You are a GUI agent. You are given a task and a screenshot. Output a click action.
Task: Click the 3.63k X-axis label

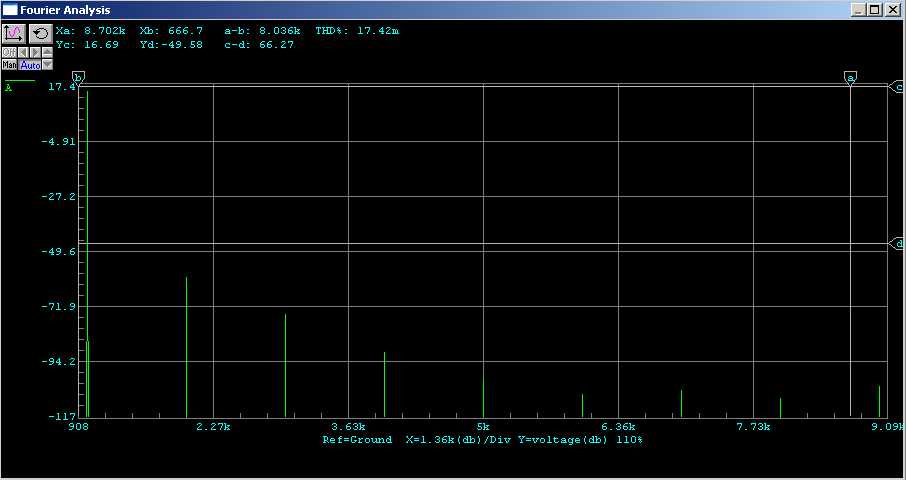pos(348,427)
